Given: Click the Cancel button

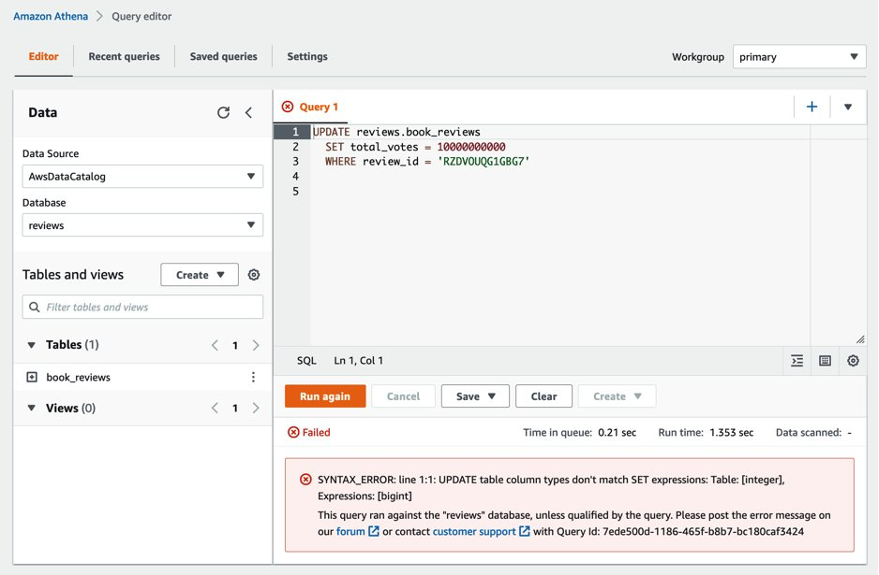Looking at the screenshot, I should click(403, 396).
